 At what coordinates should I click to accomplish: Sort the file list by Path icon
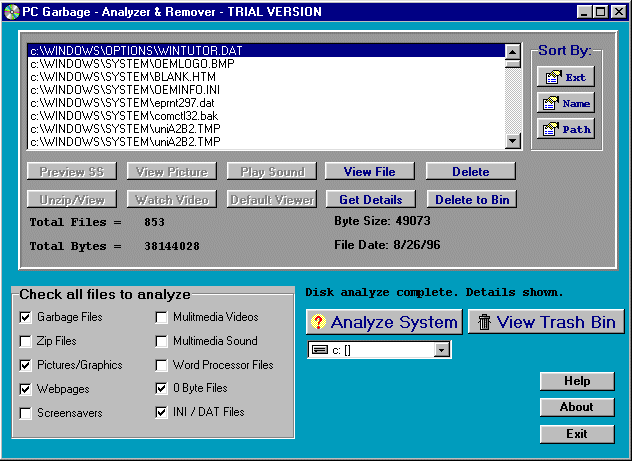551,129
